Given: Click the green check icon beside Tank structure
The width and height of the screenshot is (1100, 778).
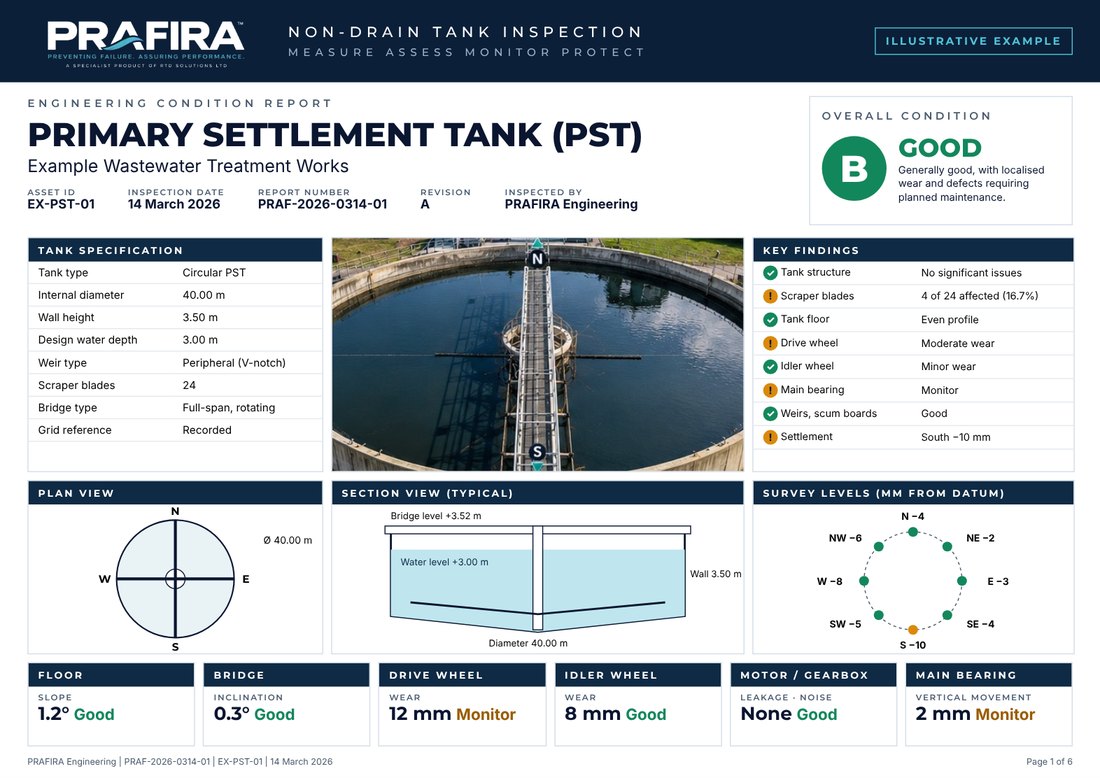Looking at the screenshot, I should tap(770, 273).
